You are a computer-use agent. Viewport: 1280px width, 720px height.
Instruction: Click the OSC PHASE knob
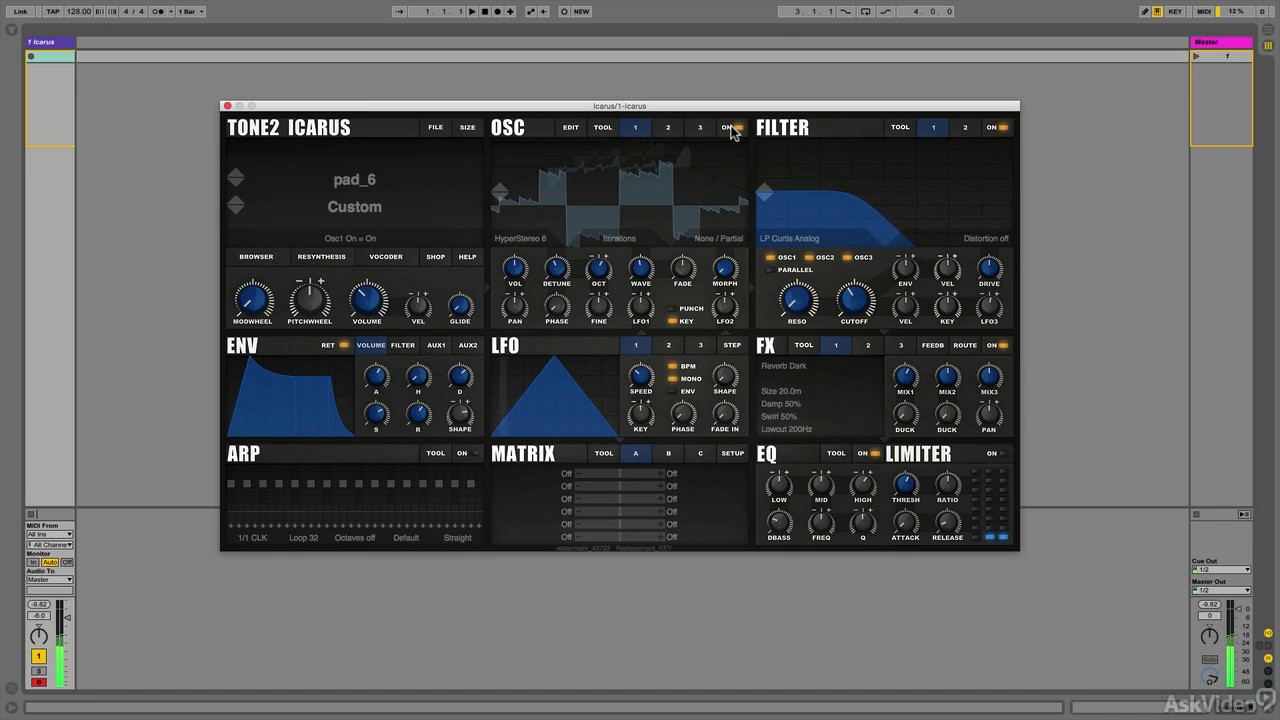[x=557, y=306]
